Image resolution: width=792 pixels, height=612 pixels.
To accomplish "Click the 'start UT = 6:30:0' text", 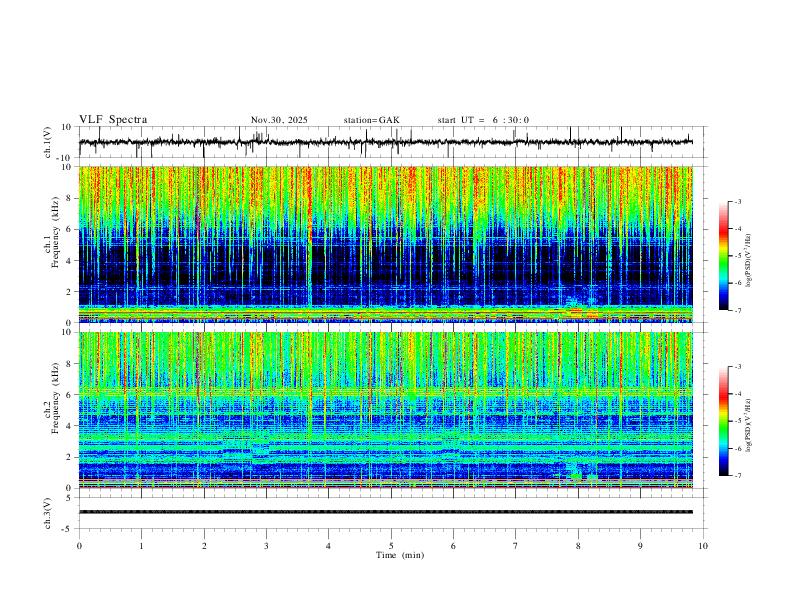I will pyautogui.click(x=483, y=120).
